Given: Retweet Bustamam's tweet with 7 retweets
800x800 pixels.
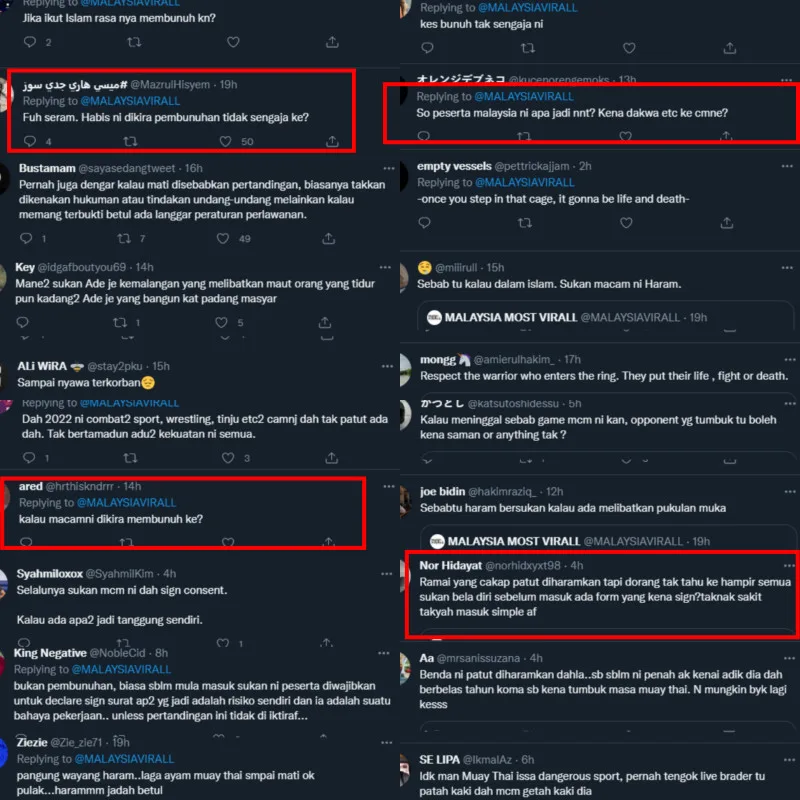Looking at the screenshot, I should (x=124, y=238).
